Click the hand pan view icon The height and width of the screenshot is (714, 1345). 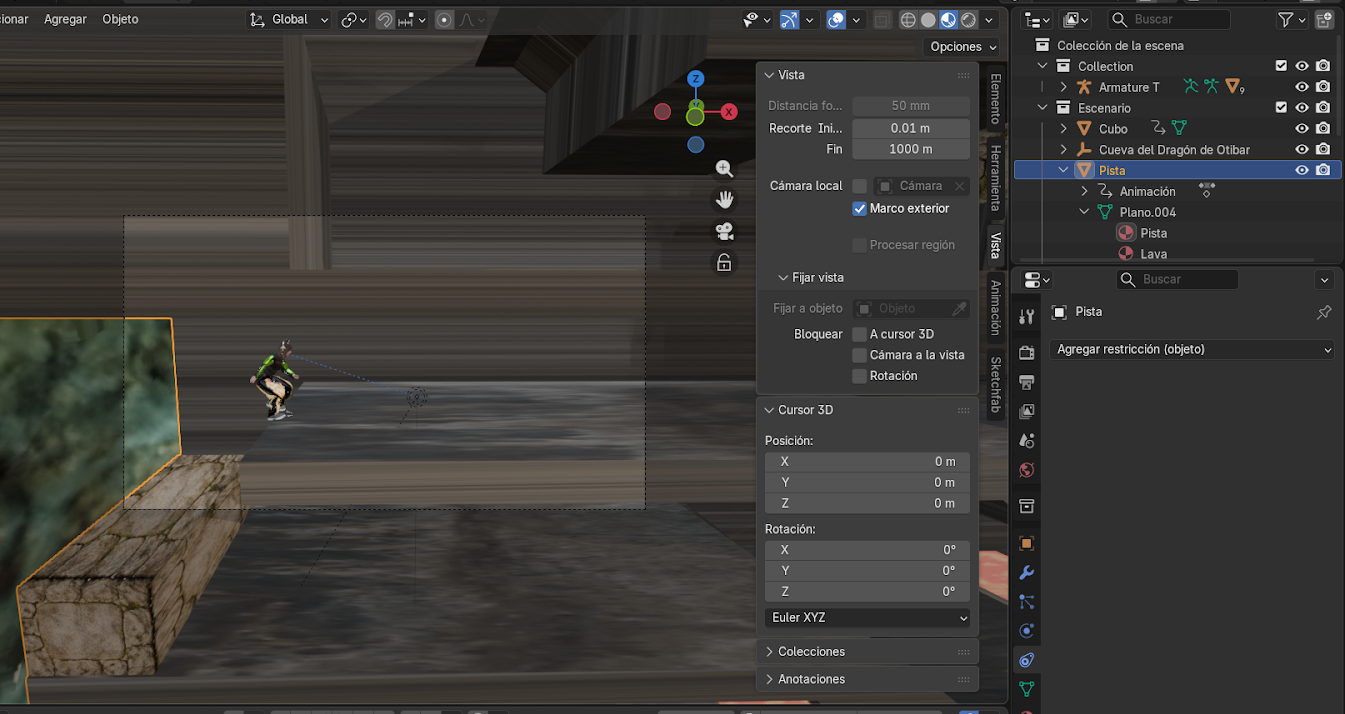point(725,200)
